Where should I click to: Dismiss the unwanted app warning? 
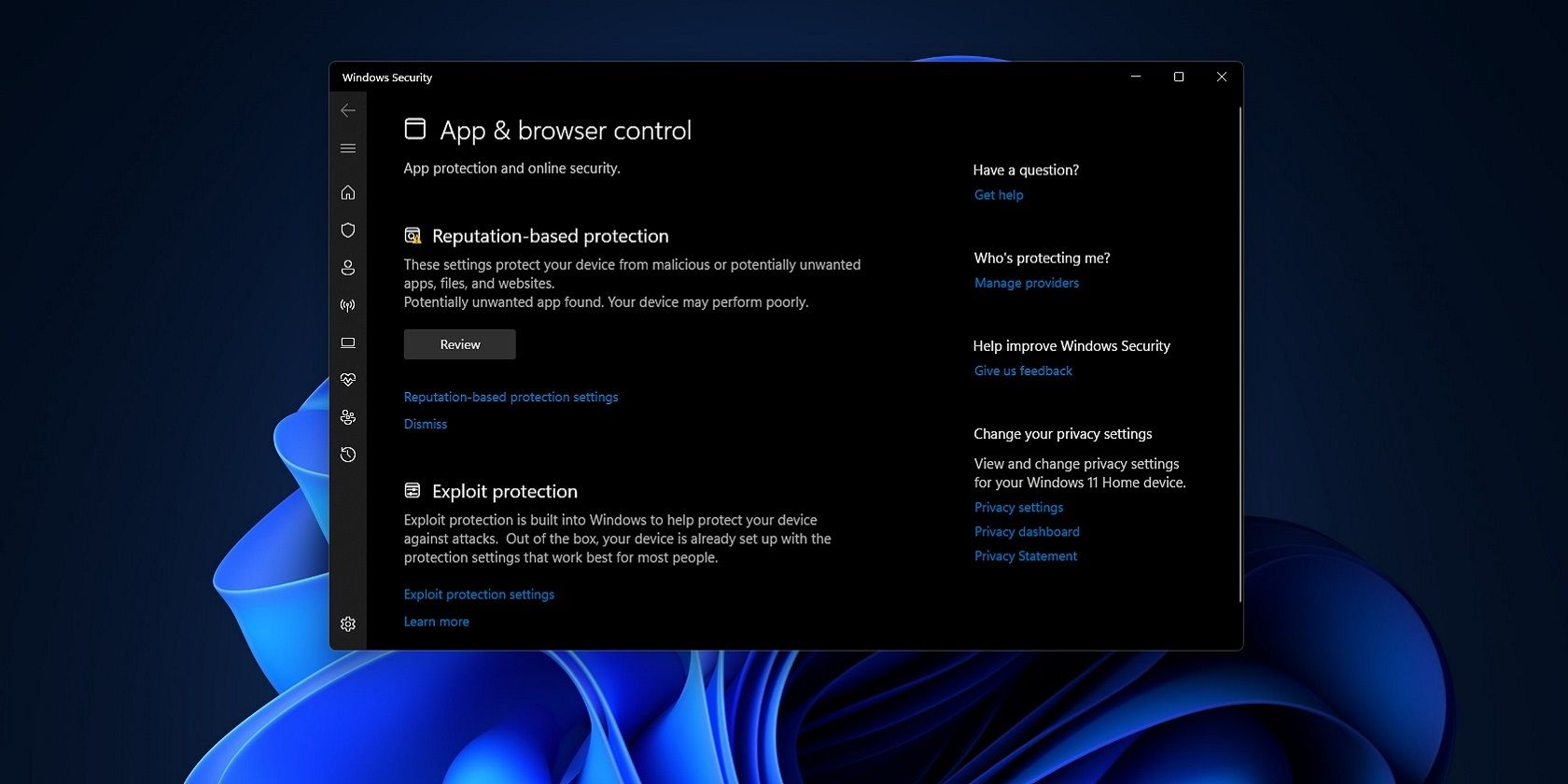[426, 424]
